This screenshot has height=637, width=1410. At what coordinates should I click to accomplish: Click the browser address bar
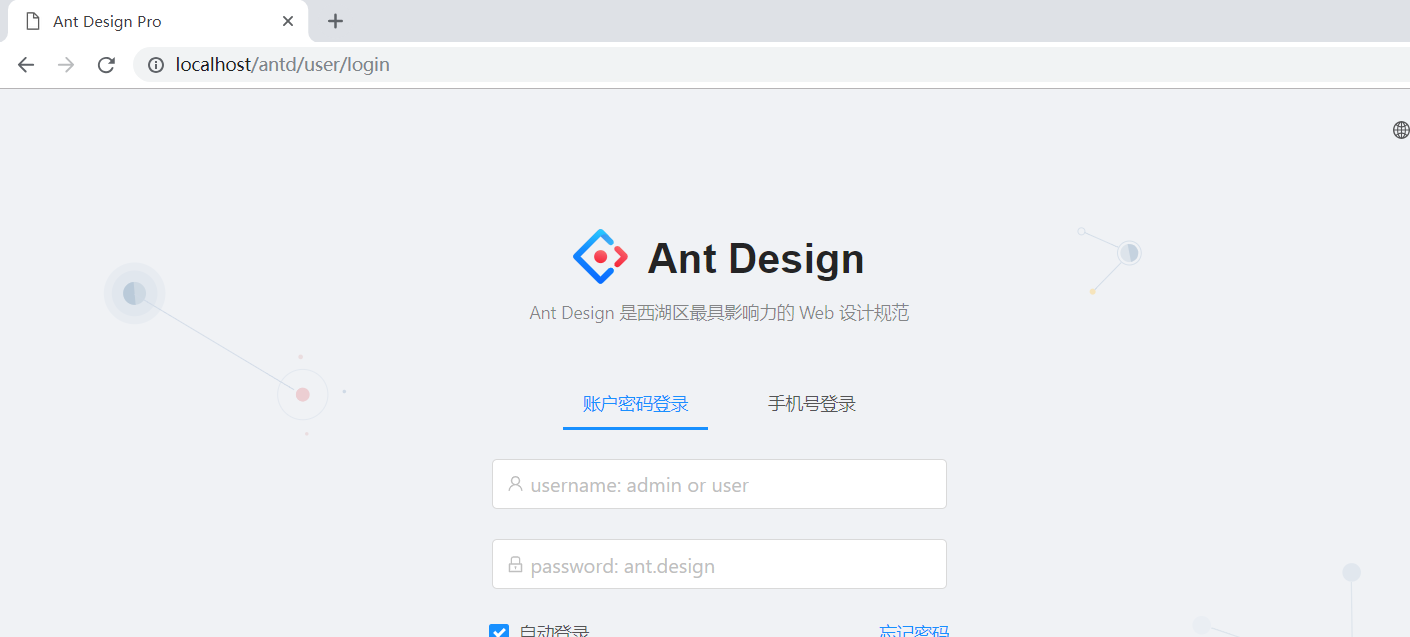click(400, 64)
